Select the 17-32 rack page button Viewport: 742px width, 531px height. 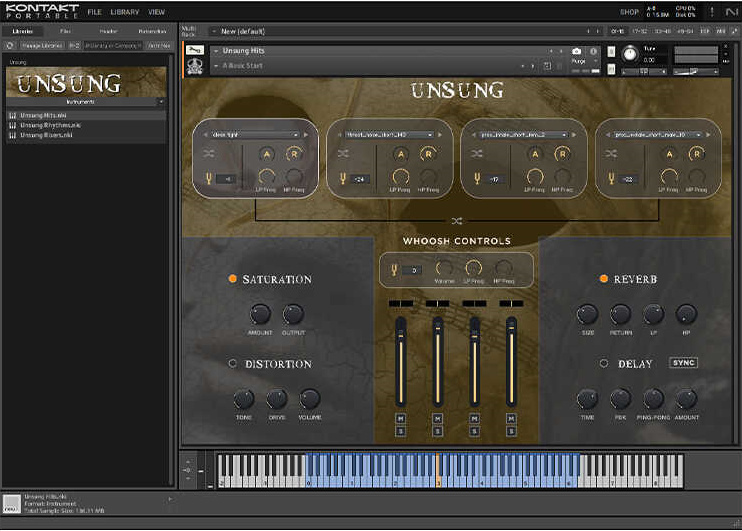[x=639, y=31]
